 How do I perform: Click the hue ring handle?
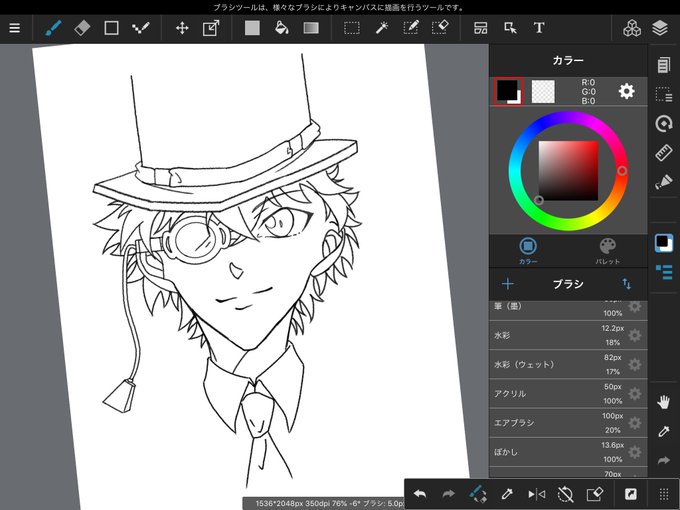pos(622,171)
